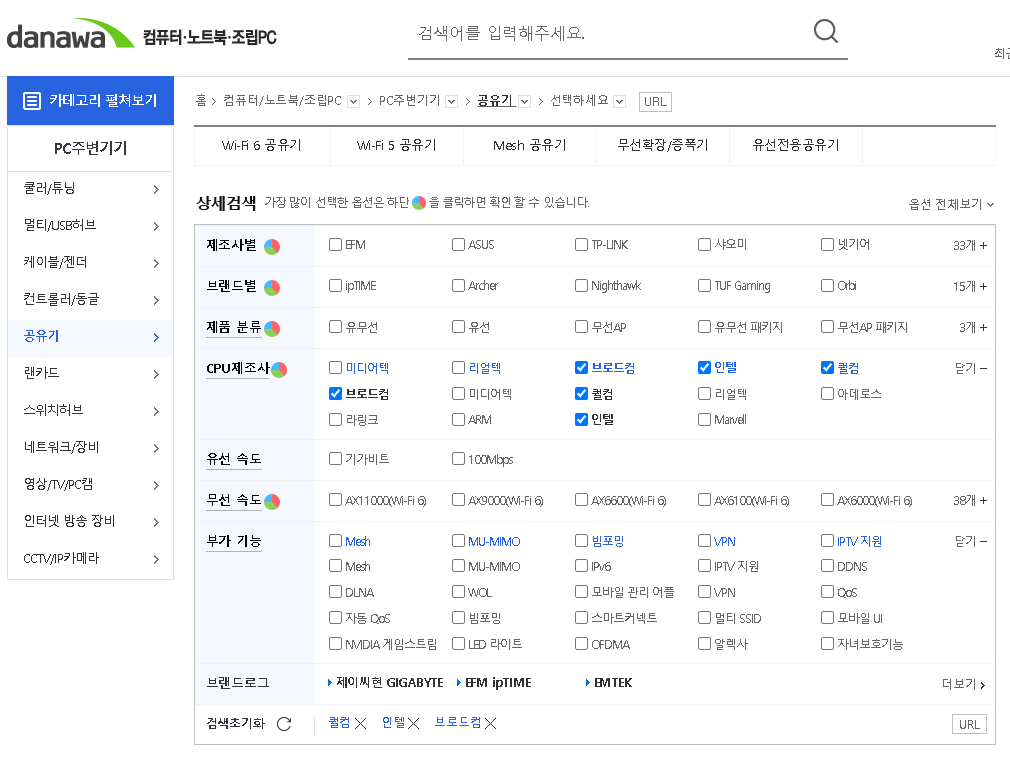Open the pie chart icon next to CPU제조사

[x=279, y=370]
